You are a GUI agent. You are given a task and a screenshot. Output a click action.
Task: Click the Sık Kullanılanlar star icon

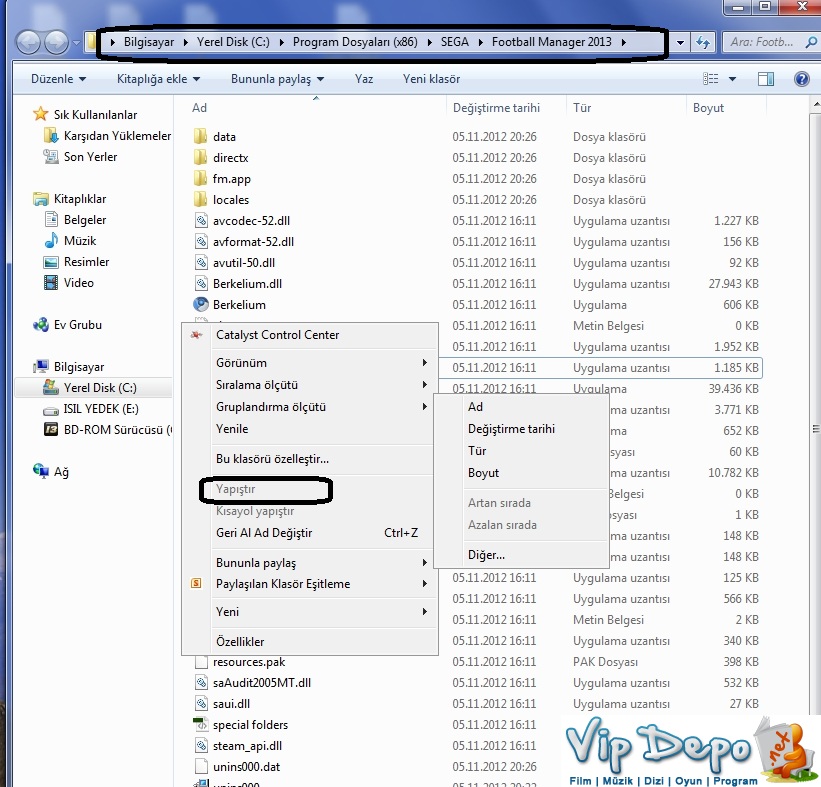tap(41, 114)
